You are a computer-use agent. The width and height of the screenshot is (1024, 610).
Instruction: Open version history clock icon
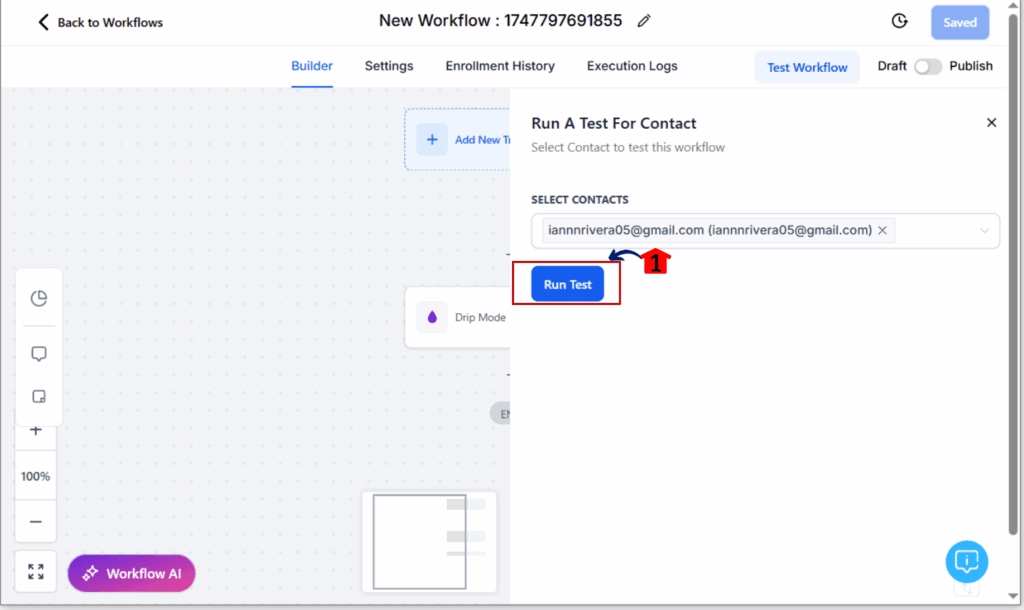(x=899, y=22)
